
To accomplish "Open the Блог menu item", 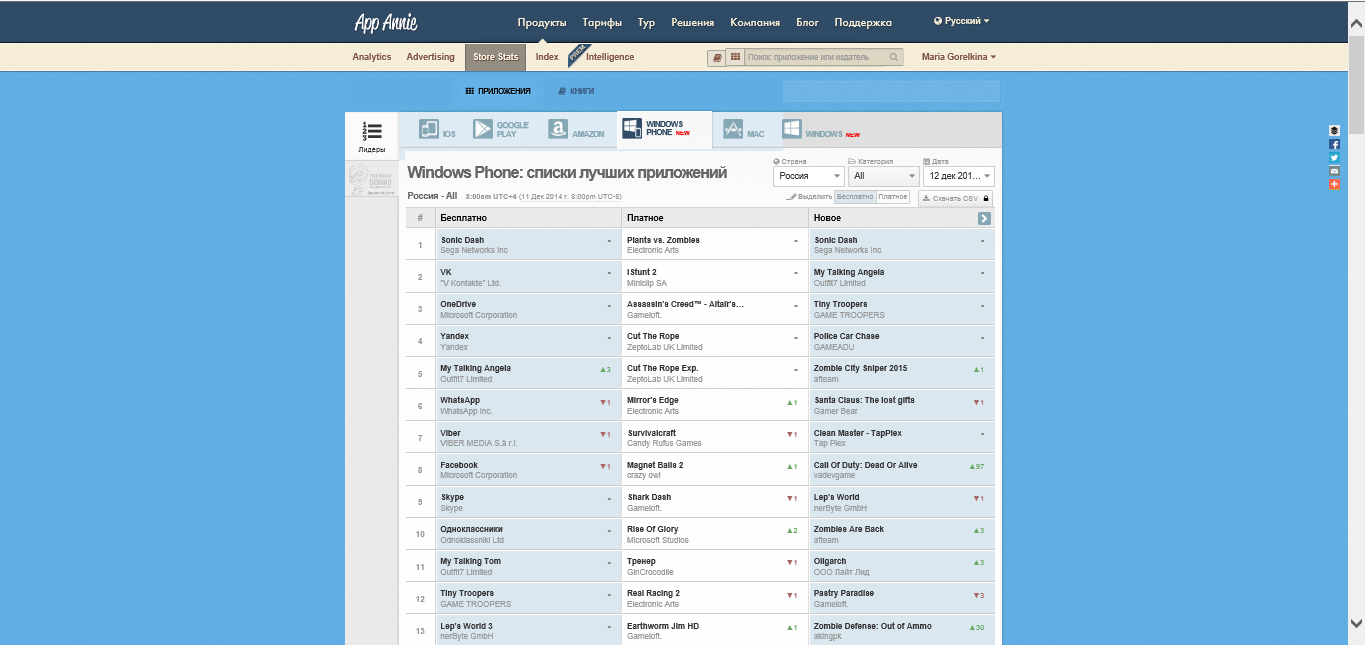I will click(807, 22).
